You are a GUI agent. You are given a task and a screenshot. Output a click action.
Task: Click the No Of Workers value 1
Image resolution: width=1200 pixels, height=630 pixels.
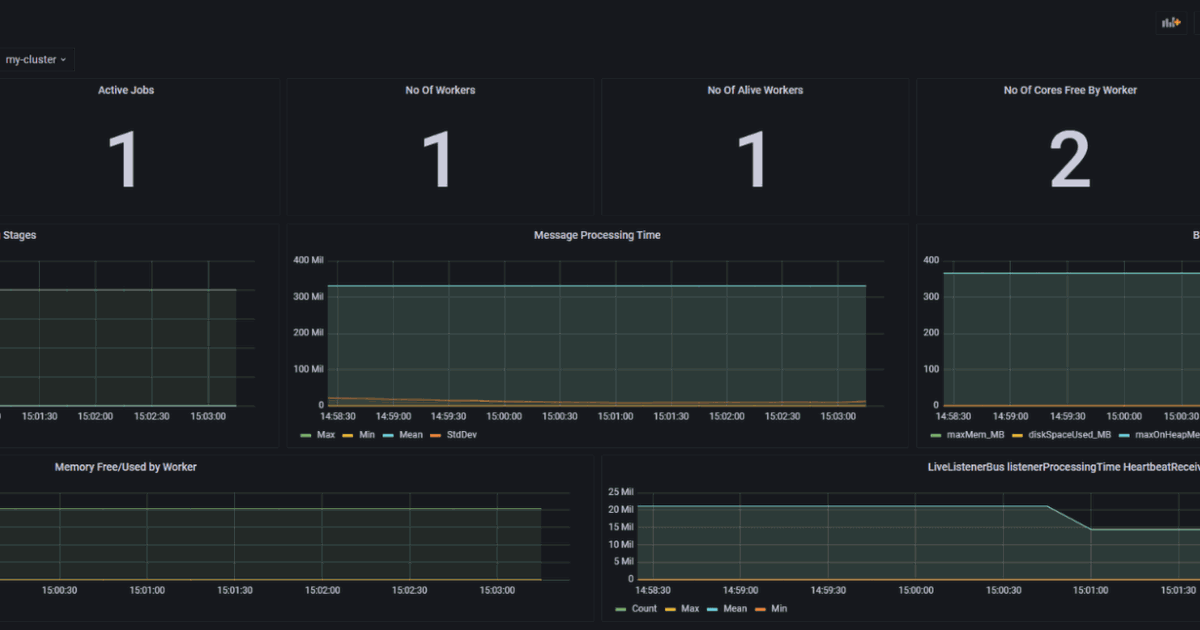(438, 160)
